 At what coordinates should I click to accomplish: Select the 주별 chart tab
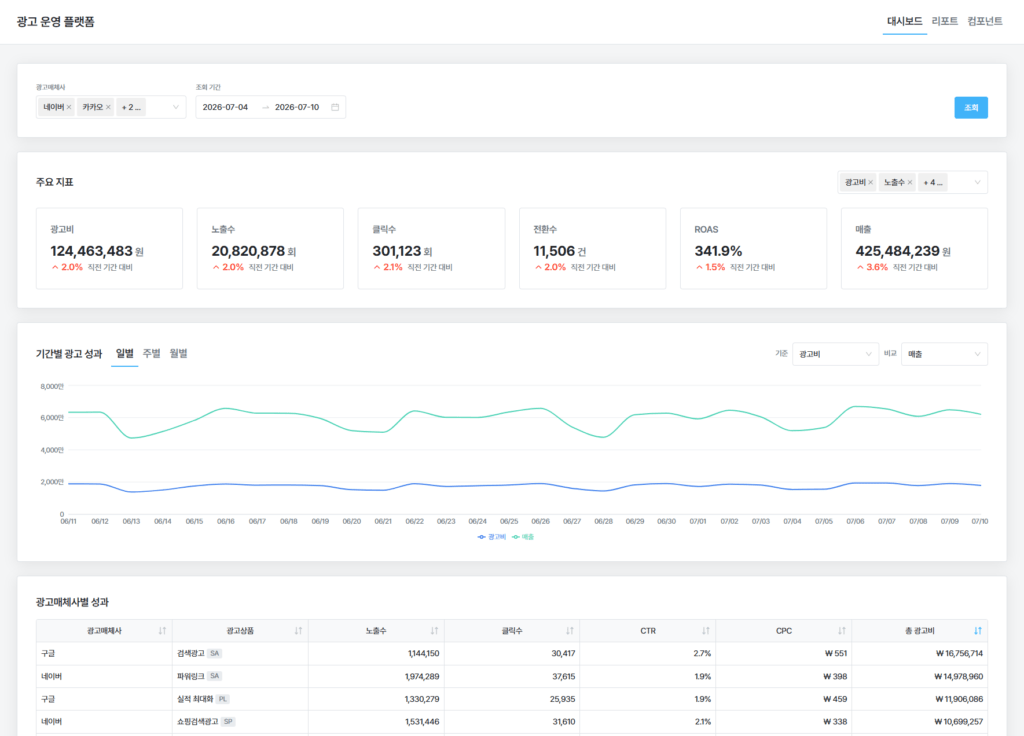(152, 353)
